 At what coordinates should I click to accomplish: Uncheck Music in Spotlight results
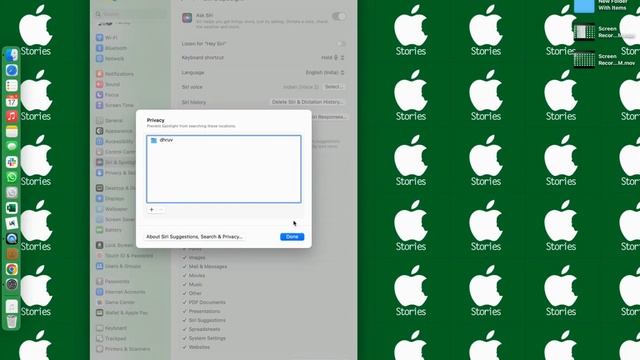pyautogui.click(x=184, y=284)
